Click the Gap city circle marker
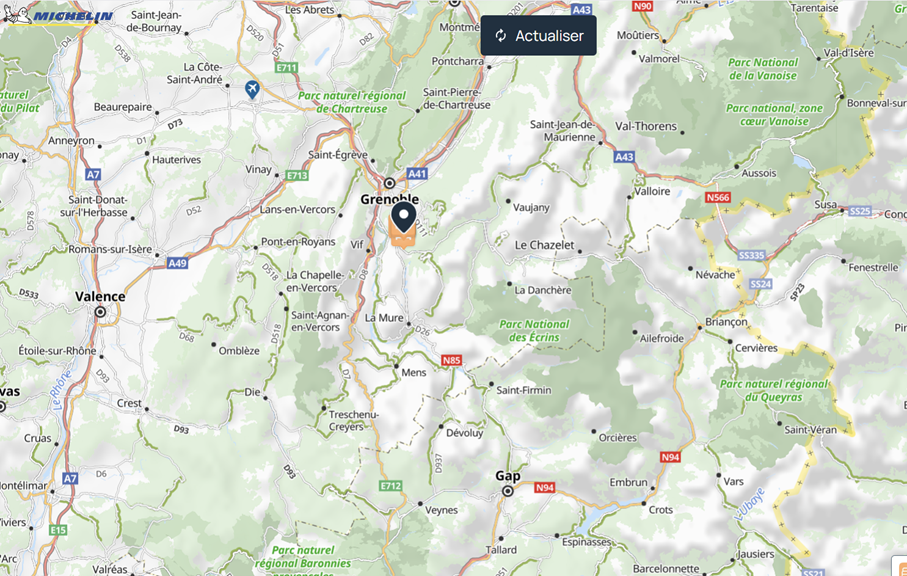The height and width of the screenshot is (576, 907). click(x=508, y=491)
